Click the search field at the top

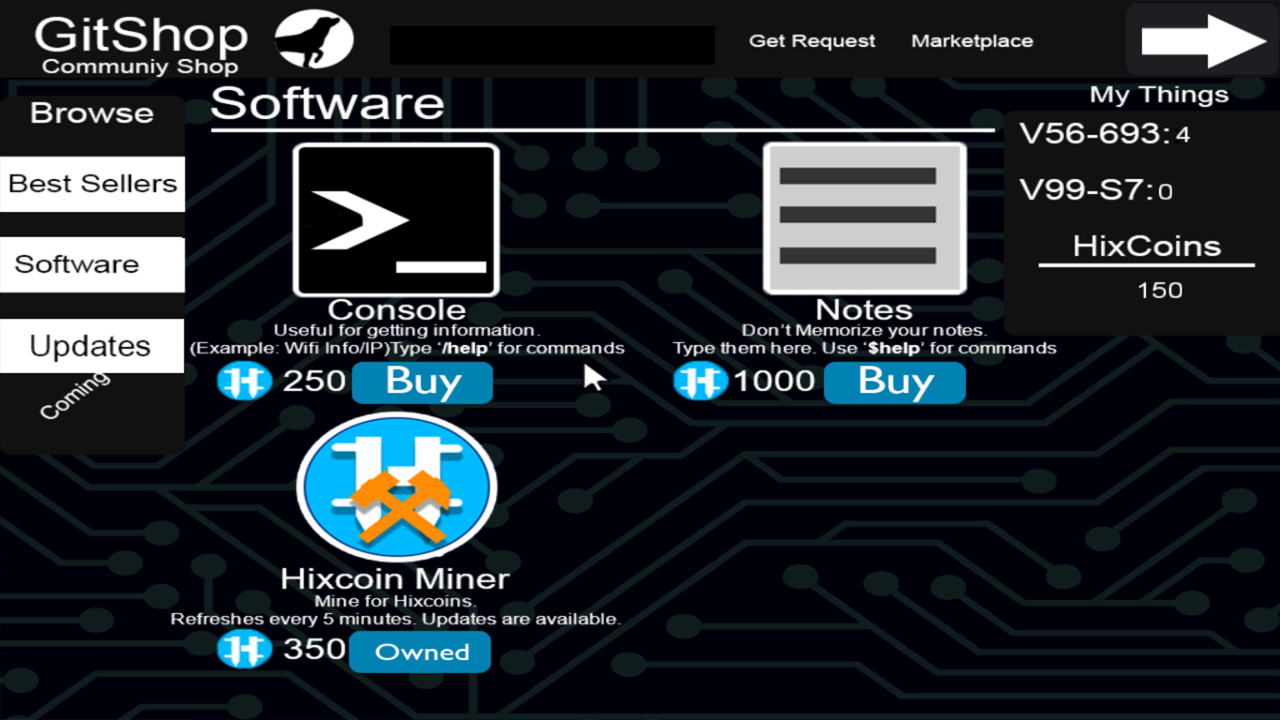click(x=552, y=44)
